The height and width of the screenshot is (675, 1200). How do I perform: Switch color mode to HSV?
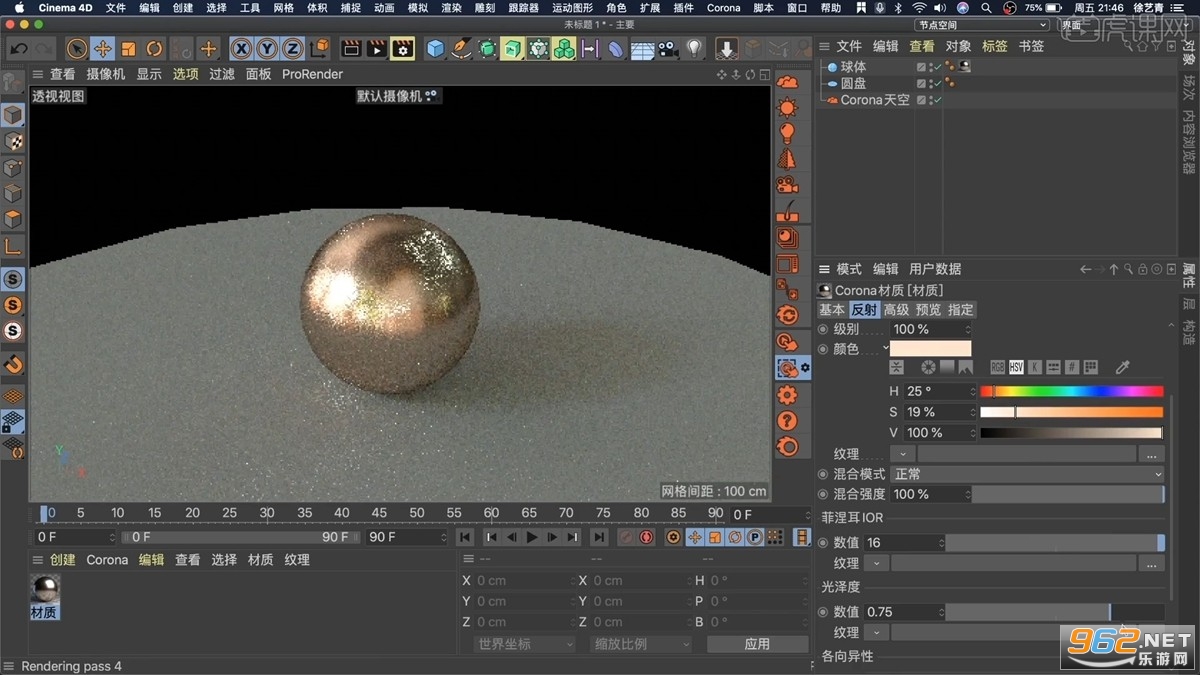pyautogui.click(x=1016, y=368)
